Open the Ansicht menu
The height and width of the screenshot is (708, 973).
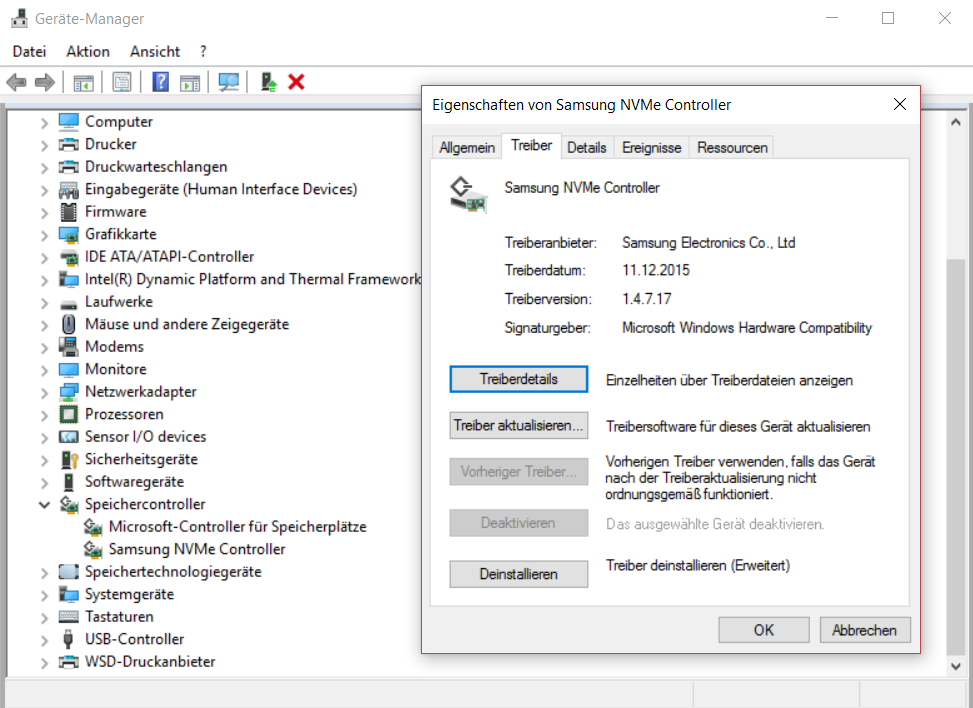[155, 52]
